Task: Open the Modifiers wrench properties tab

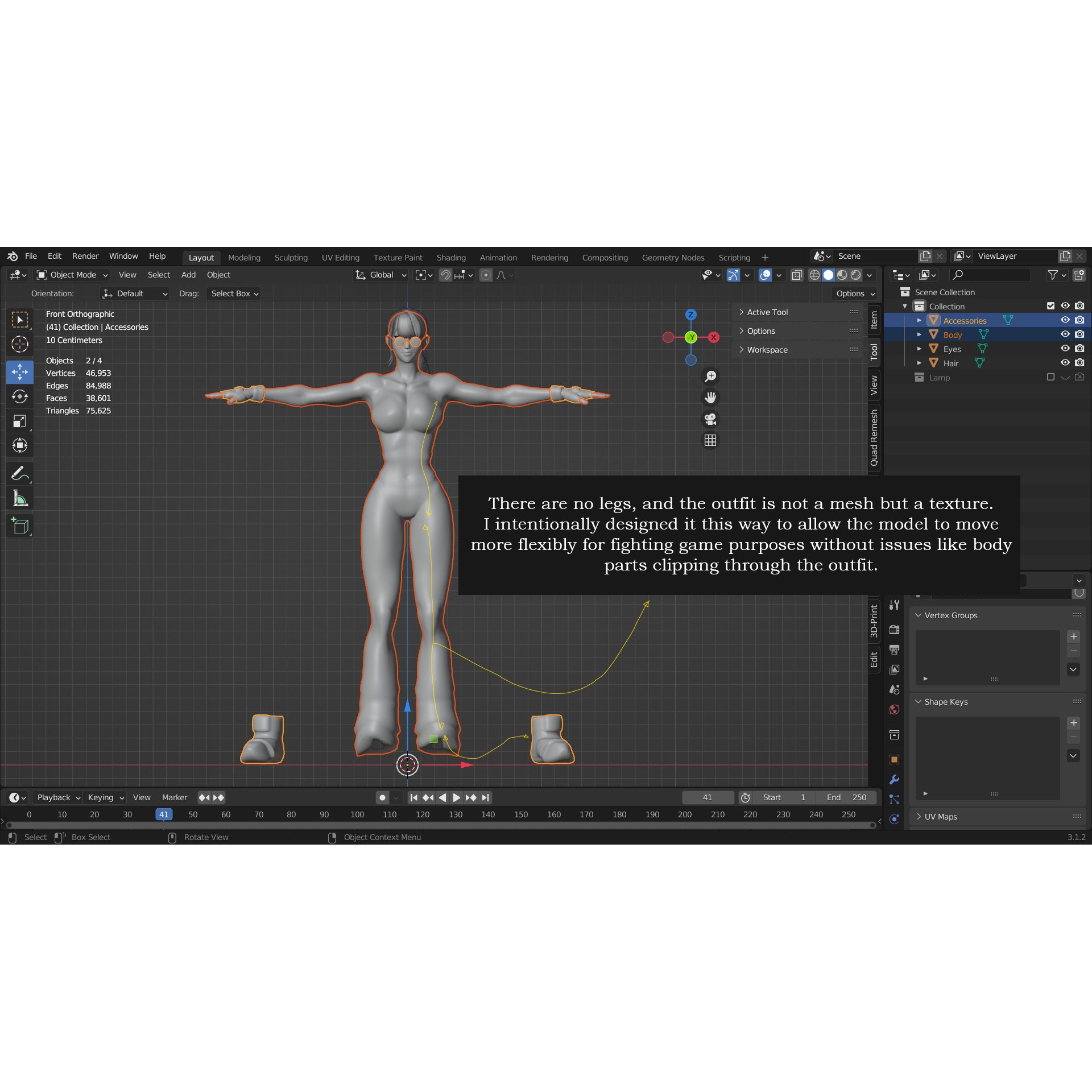Action: [x=894, y=780]
